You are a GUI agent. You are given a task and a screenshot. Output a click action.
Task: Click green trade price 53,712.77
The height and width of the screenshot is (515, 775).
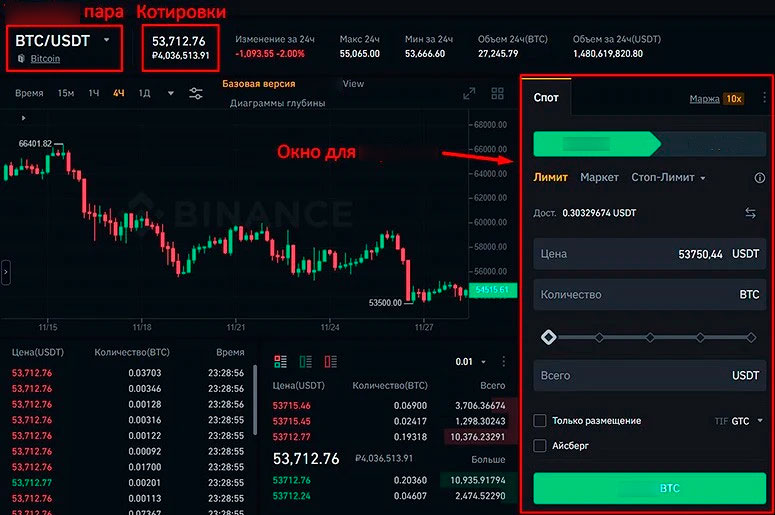pos(32,482)
